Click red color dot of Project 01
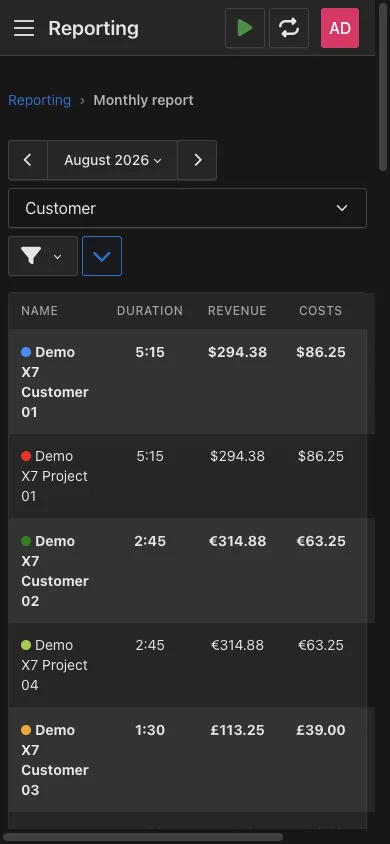 pyautogui.click(x=26, y=456)
